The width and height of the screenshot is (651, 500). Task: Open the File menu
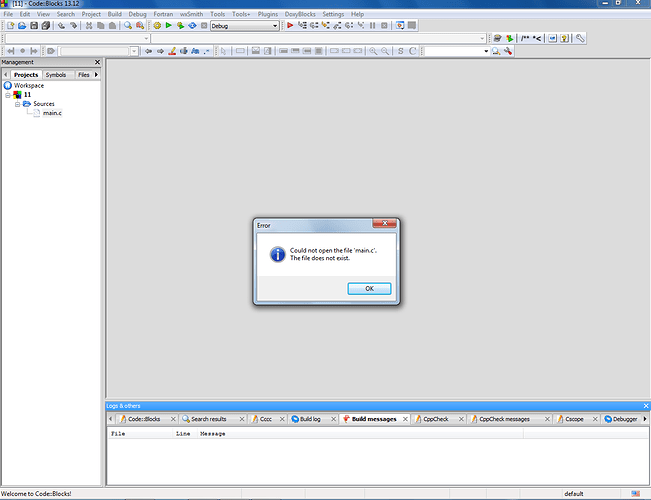(8, 14)
